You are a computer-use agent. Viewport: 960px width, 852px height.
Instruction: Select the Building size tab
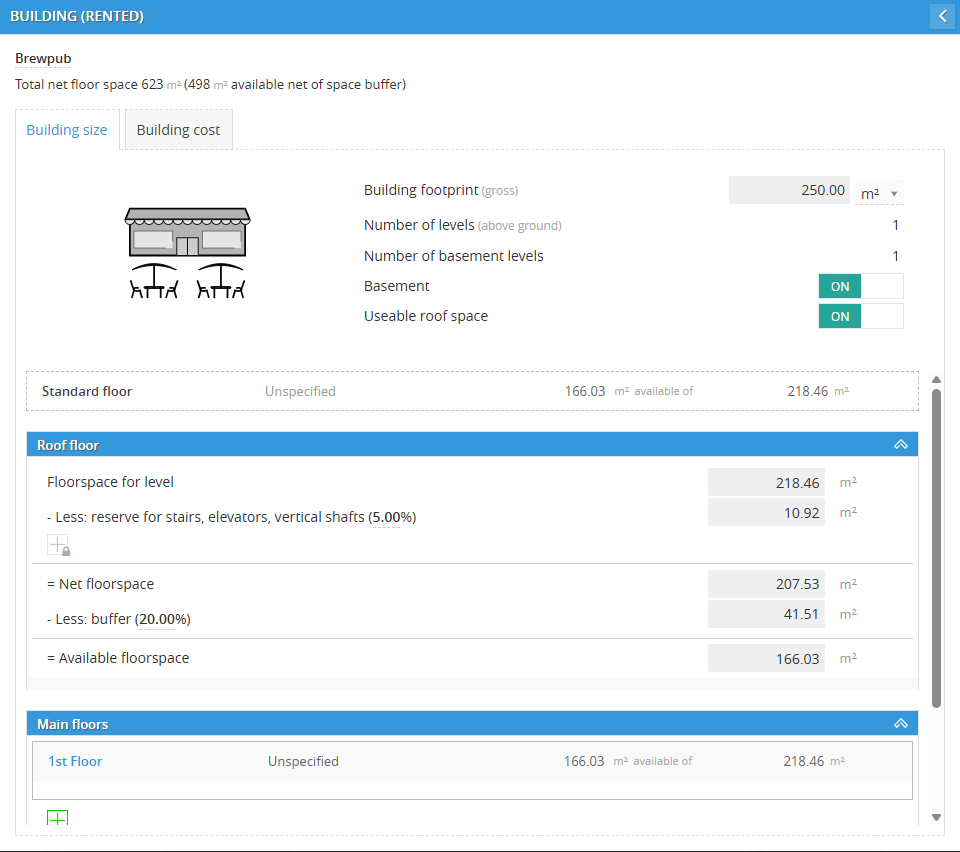point(67,130)
